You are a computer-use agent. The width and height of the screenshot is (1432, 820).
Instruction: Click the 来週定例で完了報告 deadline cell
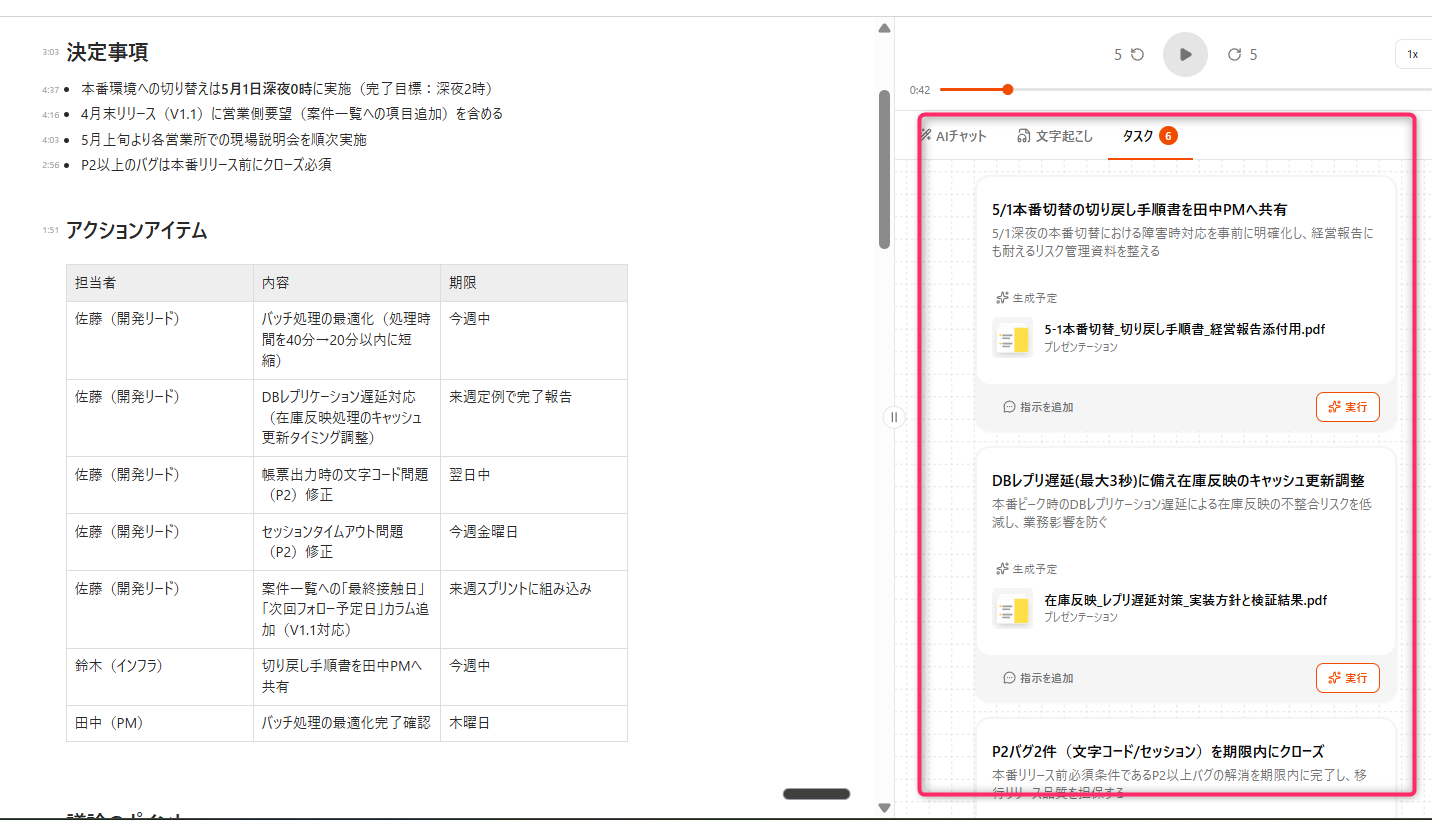click(534, 418)
